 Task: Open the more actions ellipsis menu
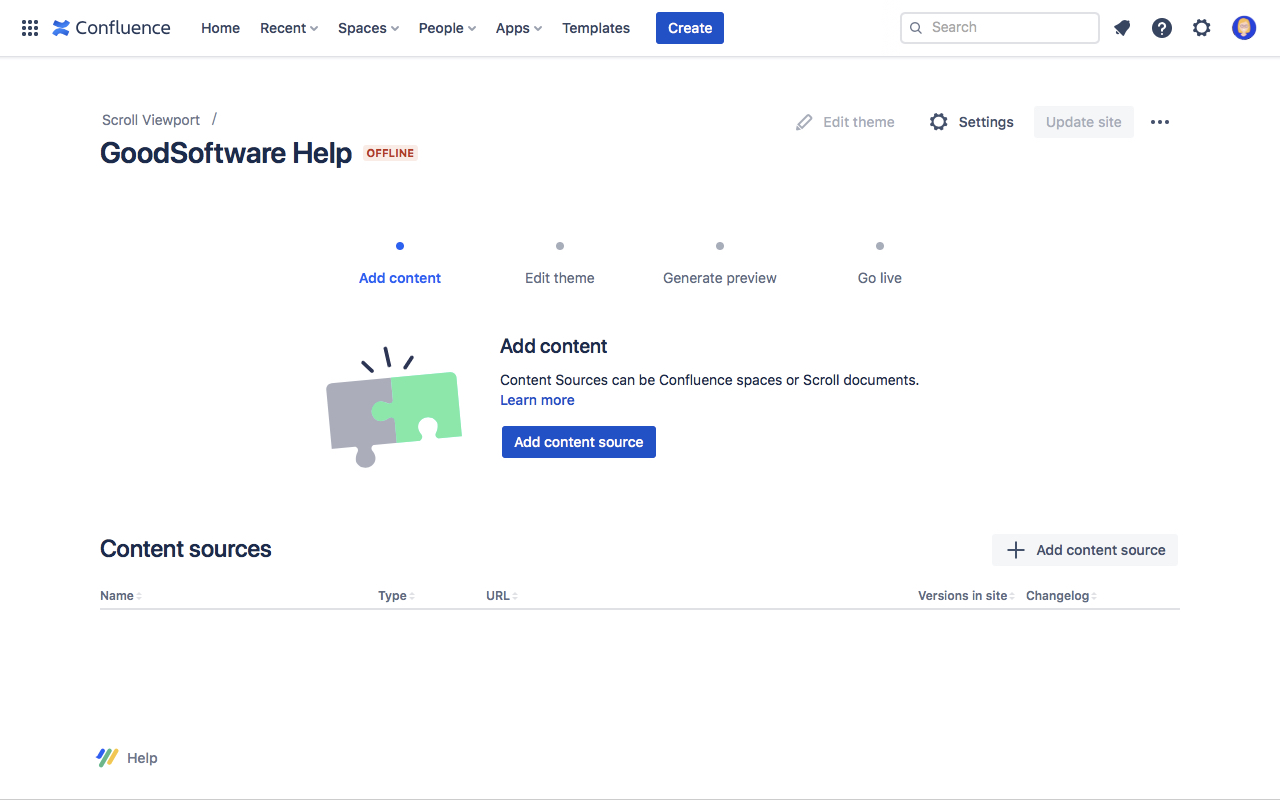1160,122
